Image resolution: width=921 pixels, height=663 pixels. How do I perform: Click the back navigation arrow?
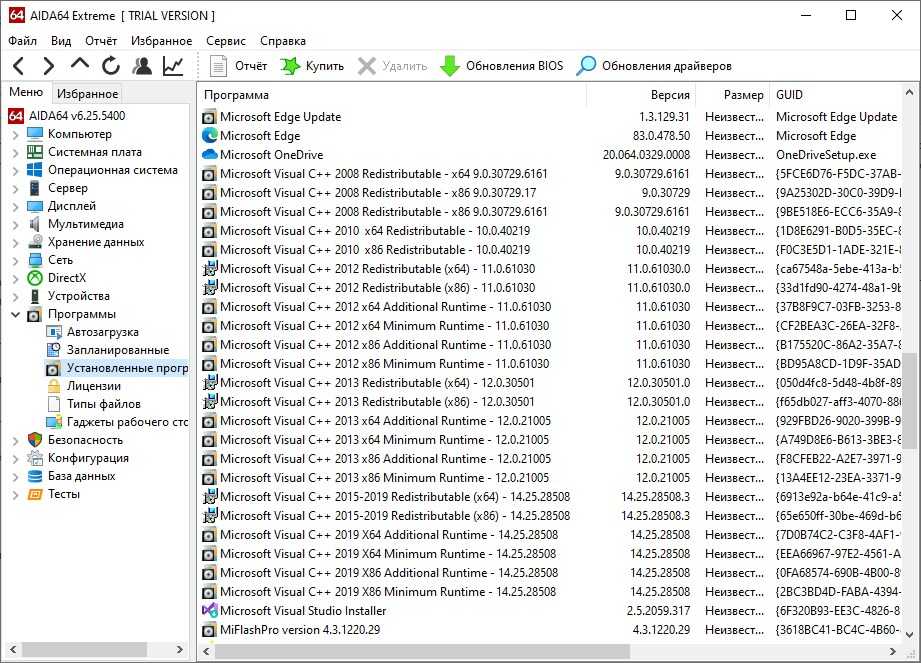18,66
